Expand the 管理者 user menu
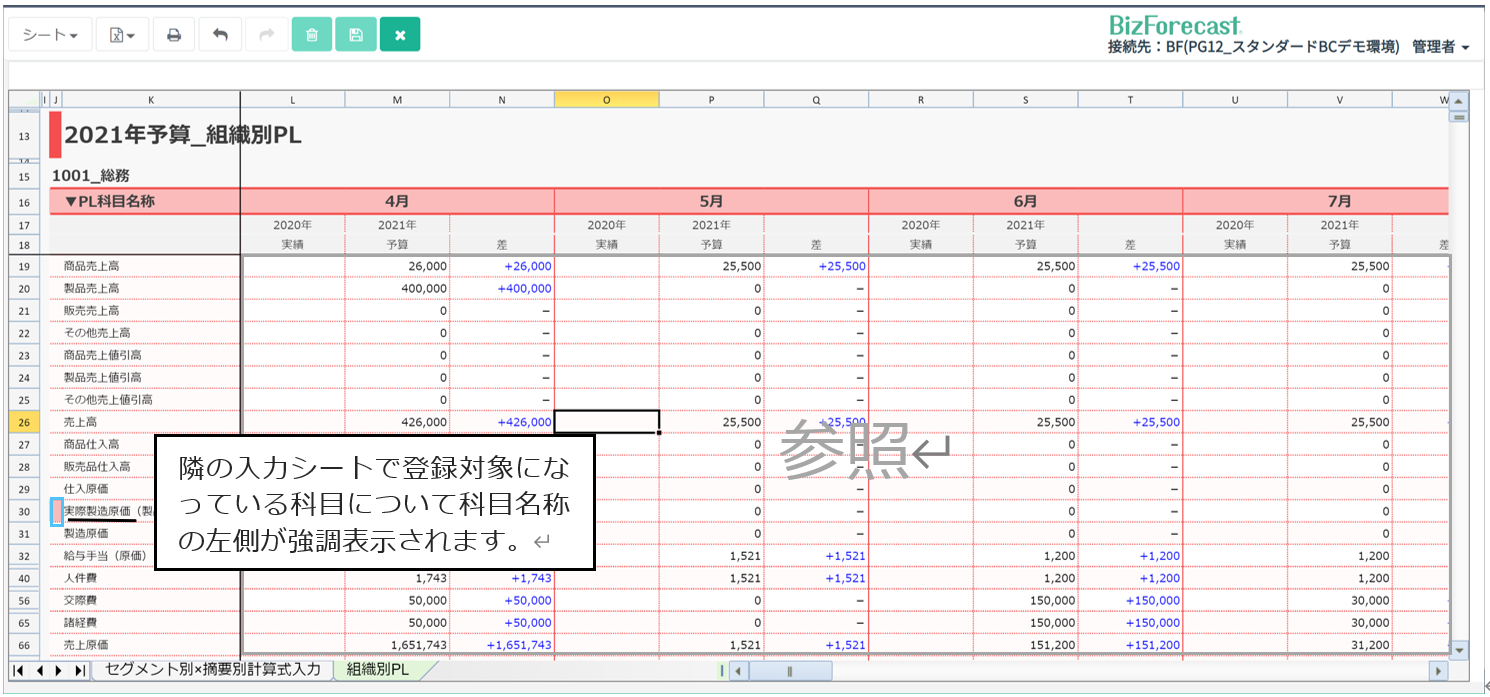1490x697 pixels. point(1440,47)
